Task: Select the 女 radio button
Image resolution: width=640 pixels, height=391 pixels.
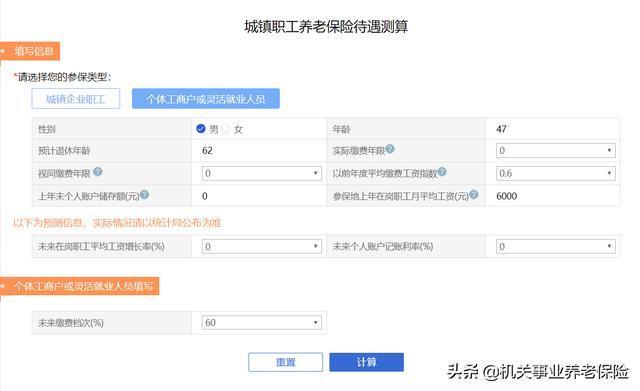Action: point(225,129)
